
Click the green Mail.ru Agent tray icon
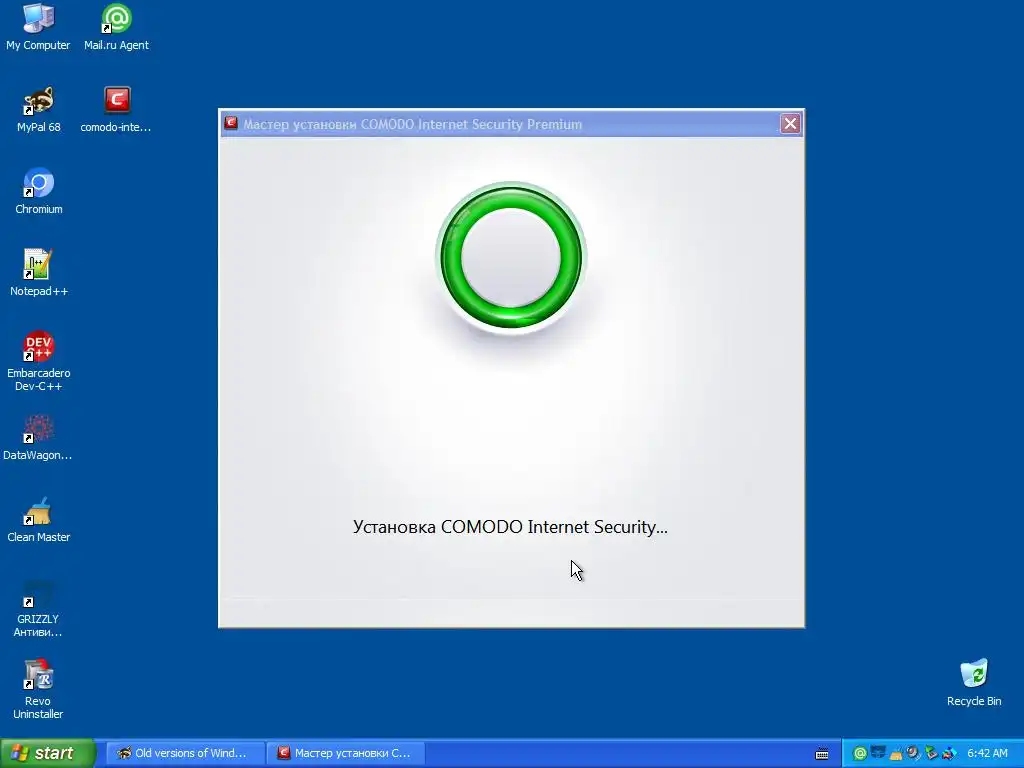860,754
